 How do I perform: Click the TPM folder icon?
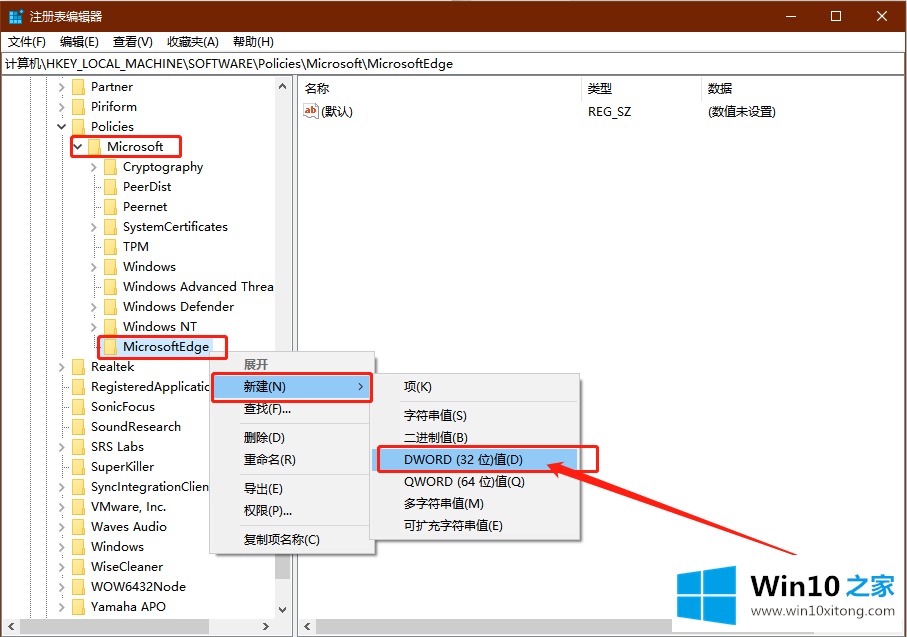pos(110,247)
